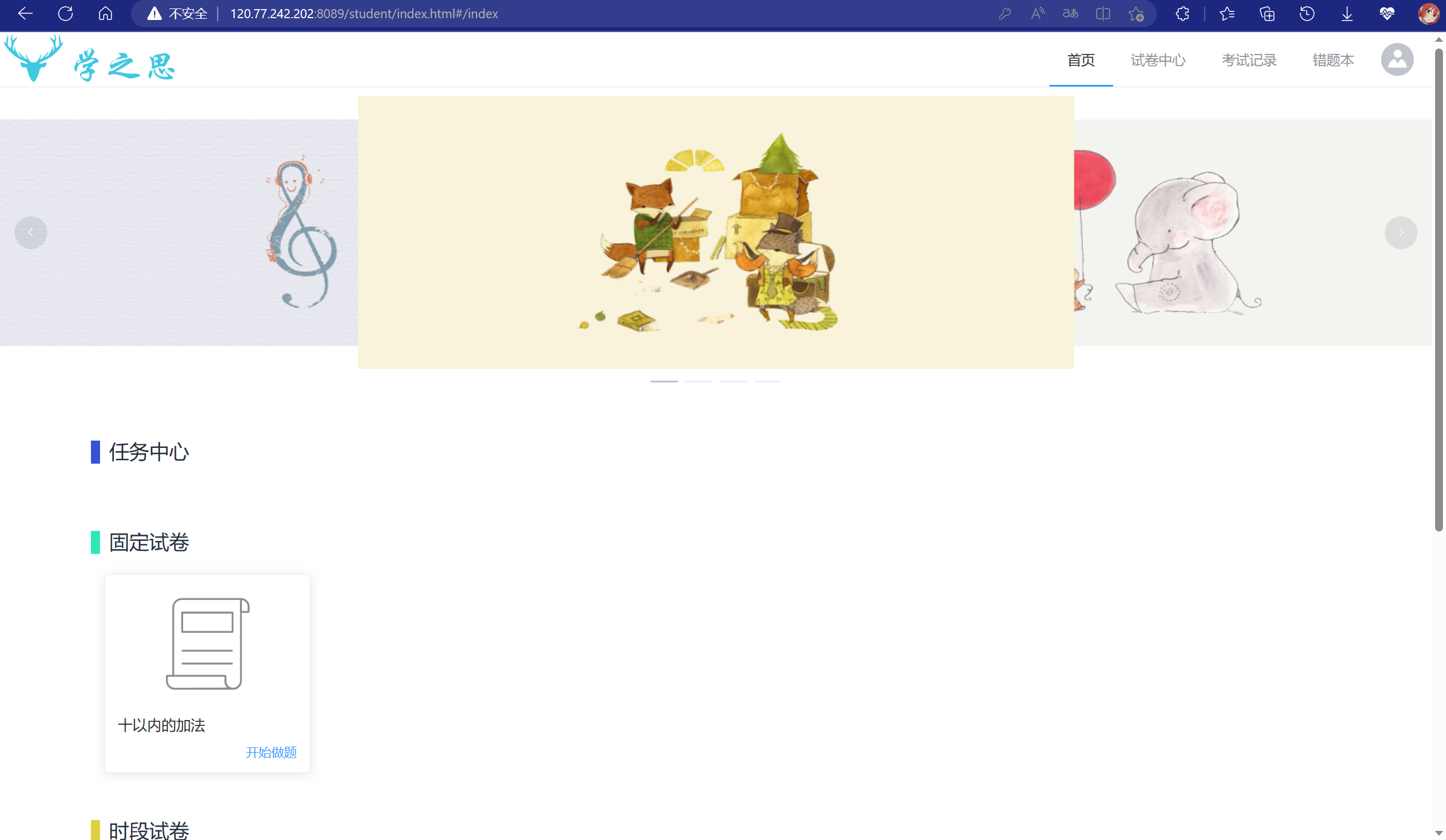This screenshot has width=1446, height=840.
Task: Switch to 试卷中心 tab
Action: point(1158,60)
